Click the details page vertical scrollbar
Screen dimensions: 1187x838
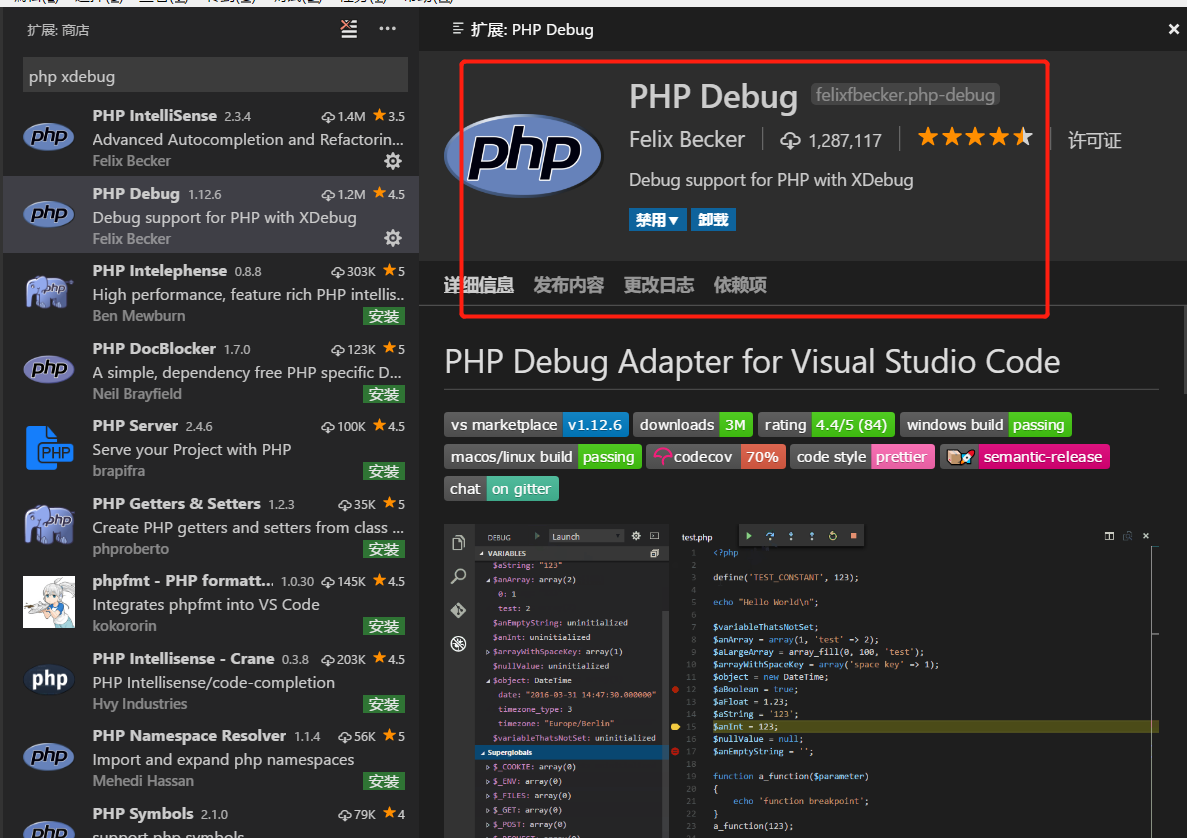[1184, 350]
